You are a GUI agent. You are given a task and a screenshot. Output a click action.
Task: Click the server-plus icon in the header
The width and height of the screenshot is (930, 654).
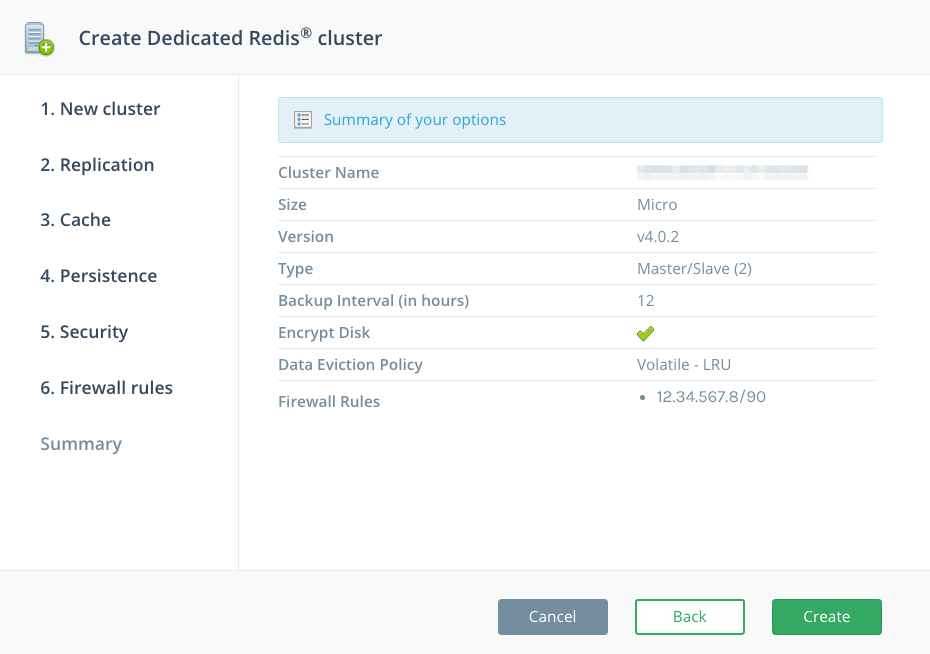click(x=39, y=39)
